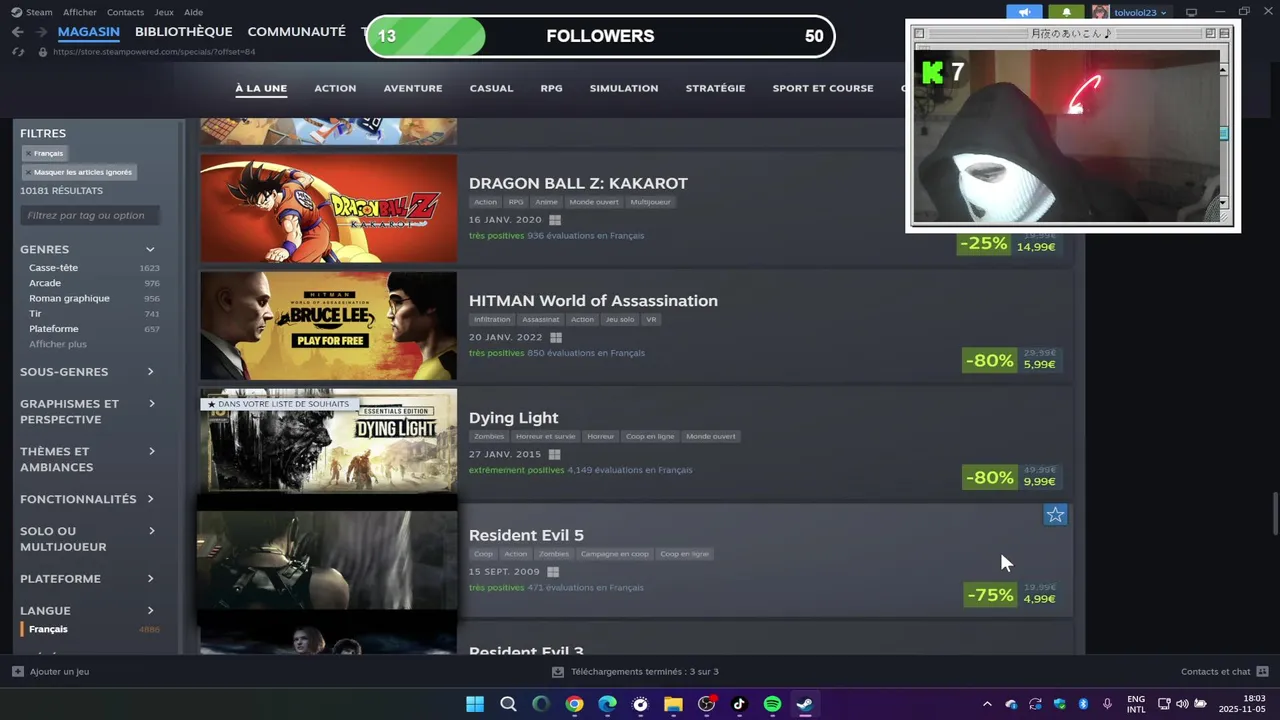Viewport: 1280px width, 720px height.
Task: Open HITMAN World of Assassination title
Action: pos(593,301)
